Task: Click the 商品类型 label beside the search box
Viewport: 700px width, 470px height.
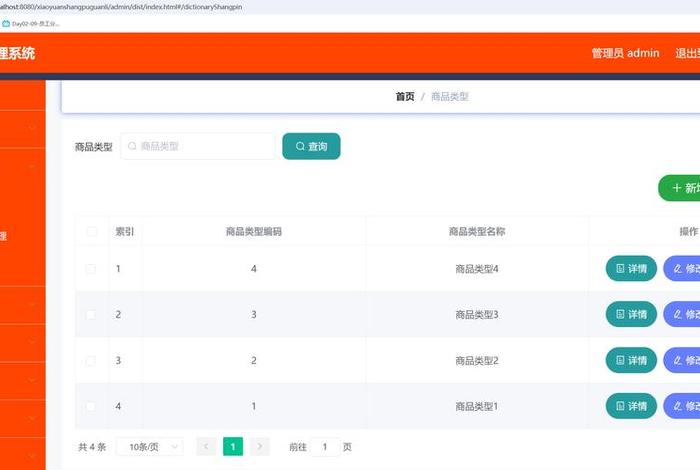Action: 94,147
